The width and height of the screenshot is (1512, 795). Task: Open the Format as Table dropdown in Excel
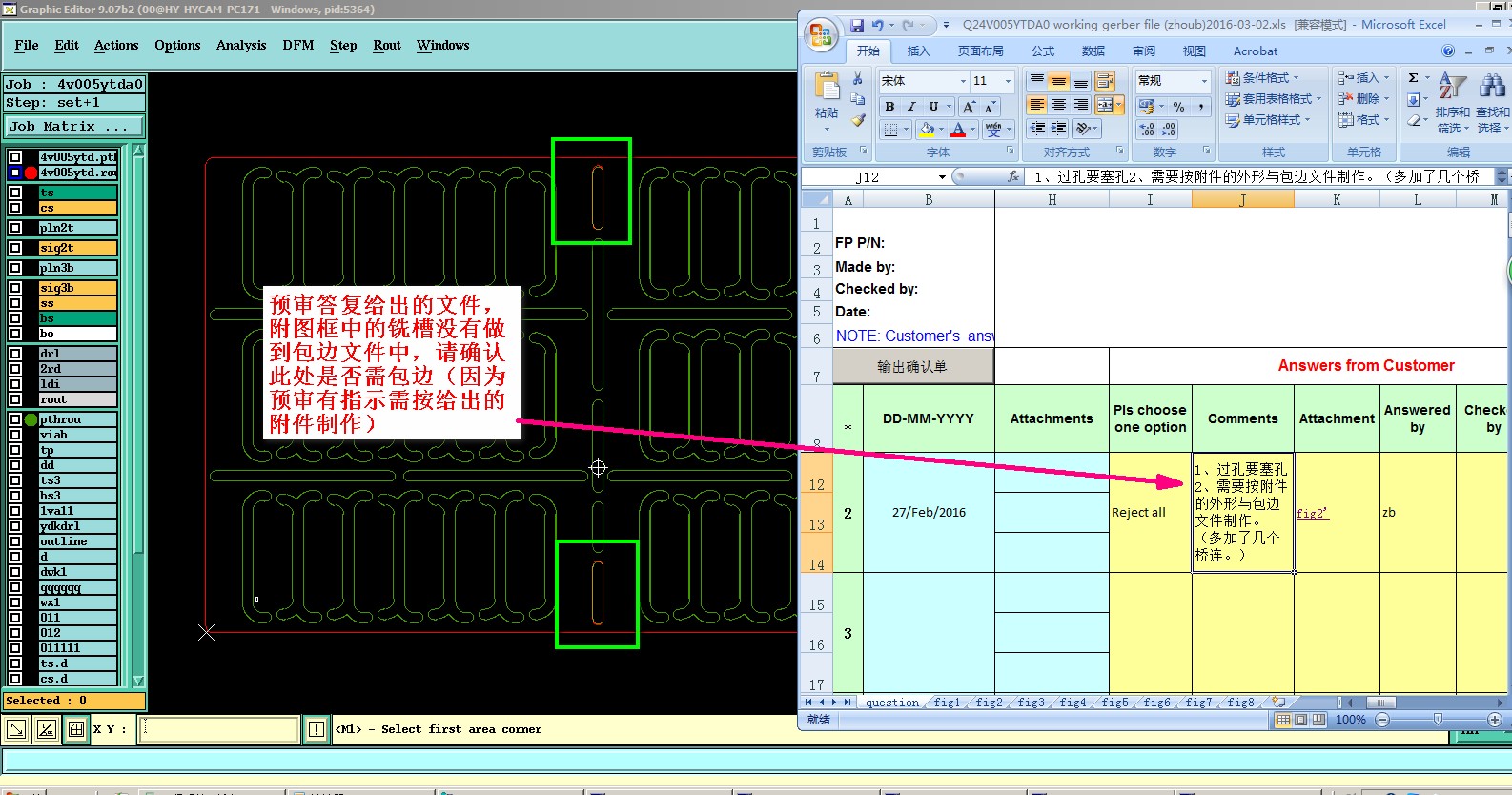click(1275, 99)
